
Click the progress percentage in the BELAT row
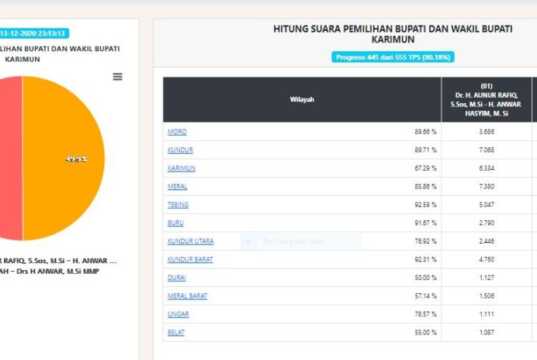tap(425, 333)
